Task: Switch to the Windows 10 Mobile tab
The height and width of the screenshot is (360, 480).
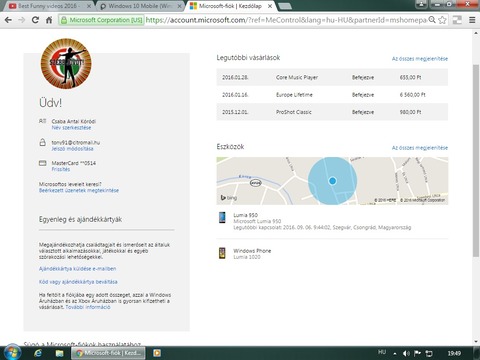Action: [140, 6]
